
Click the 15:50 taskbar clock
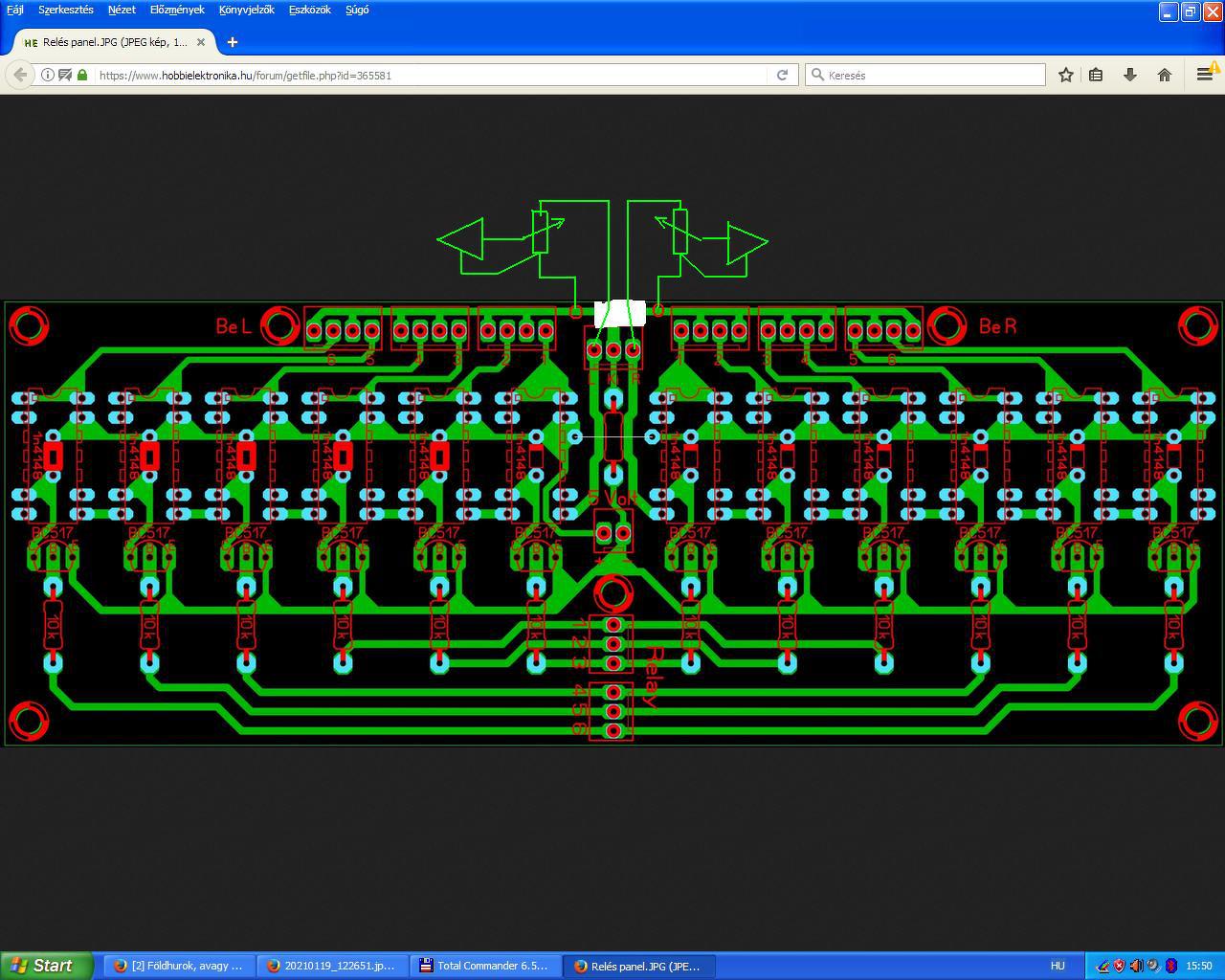(1199, 966)
